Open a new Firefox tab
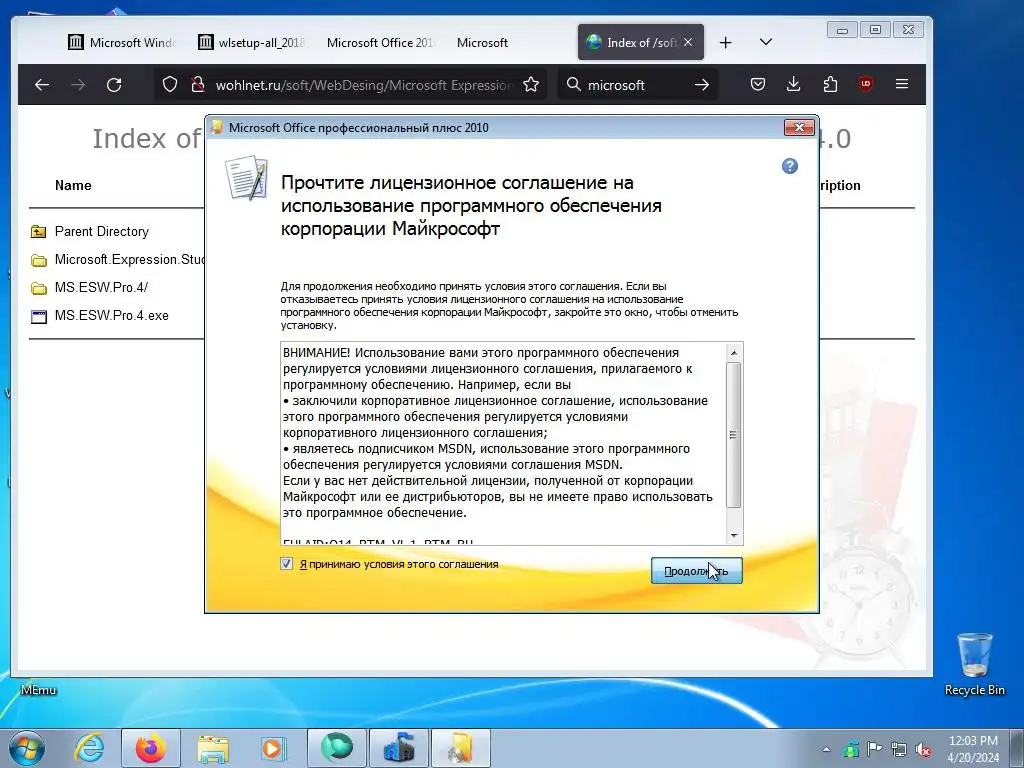This screenshot has height=768, width=1024. tap(726, 42)
